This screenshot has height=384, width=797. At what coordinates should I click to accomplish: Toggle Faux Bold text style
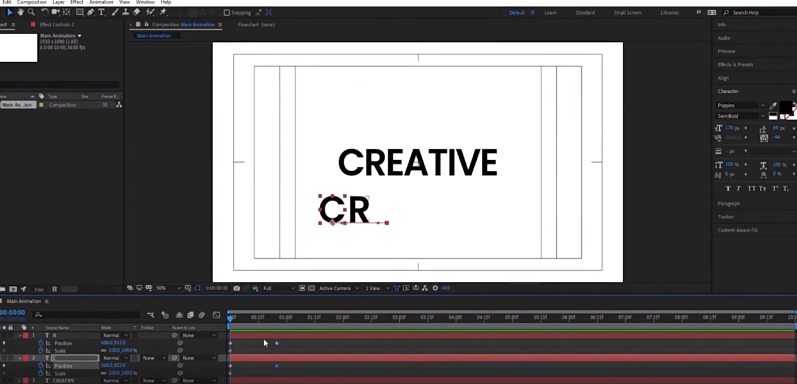728,189
